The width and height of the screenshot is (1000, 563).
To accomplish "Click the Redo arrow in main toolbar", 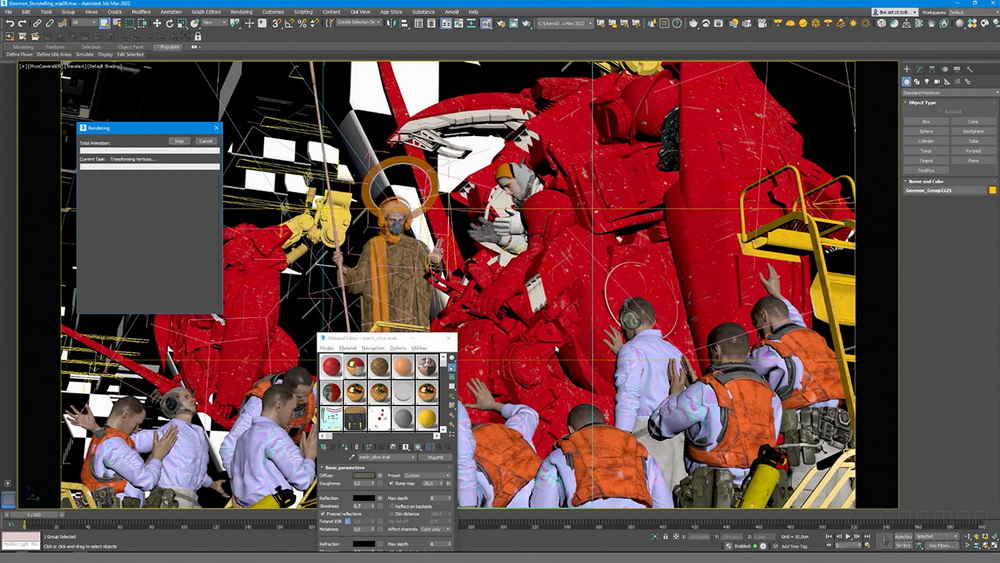I will (22, 23).
